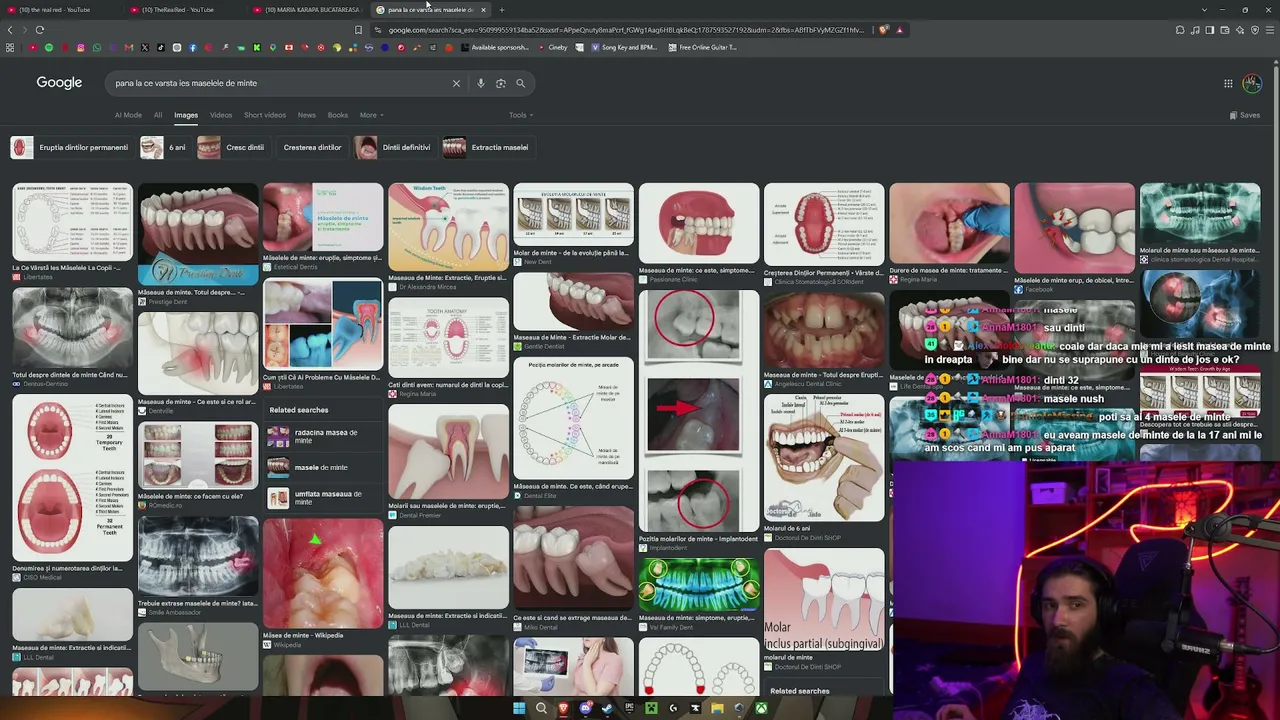
Task: Open Windows taskbar search
Action: [541, 709]
